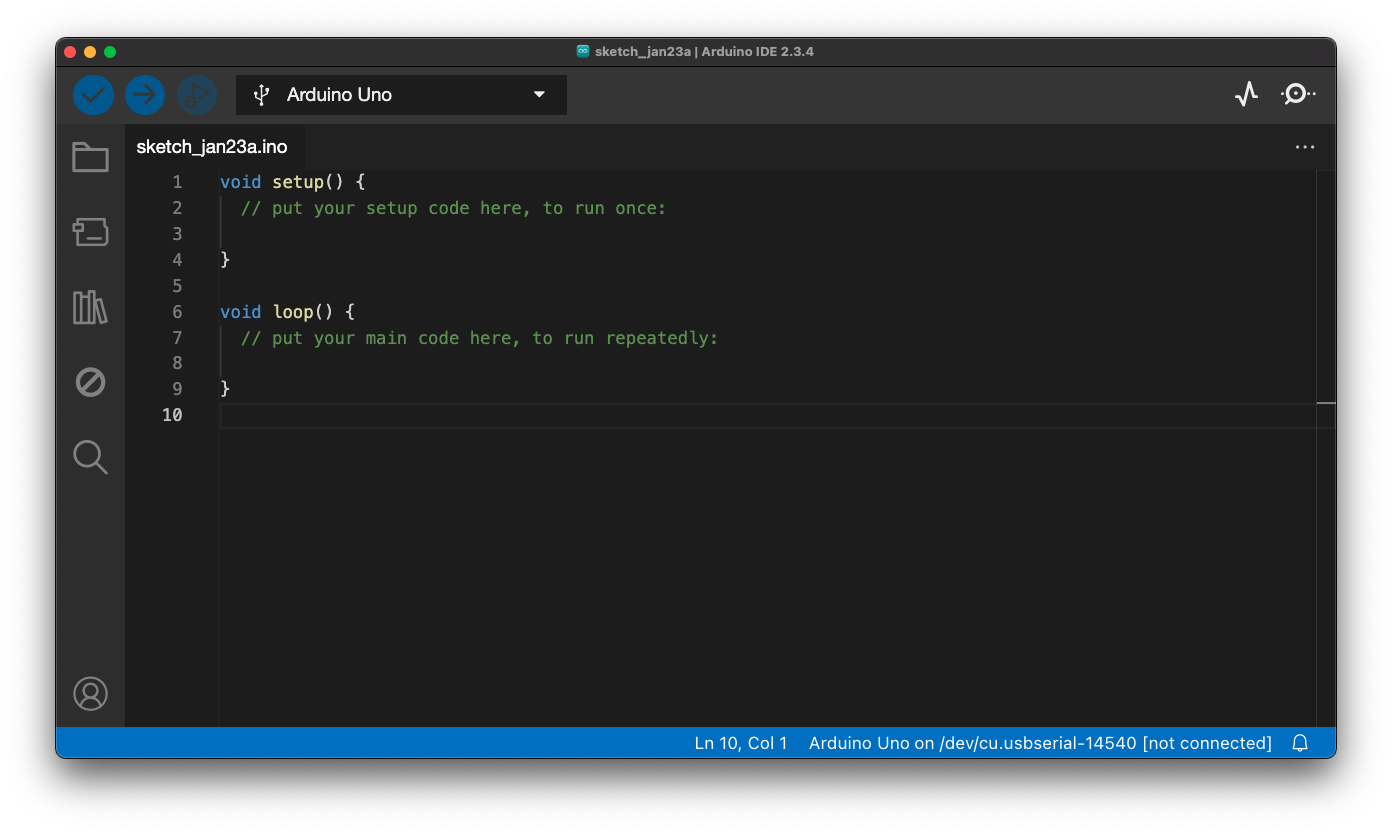Click the Ln 10, Col 1 indicator

741,743
